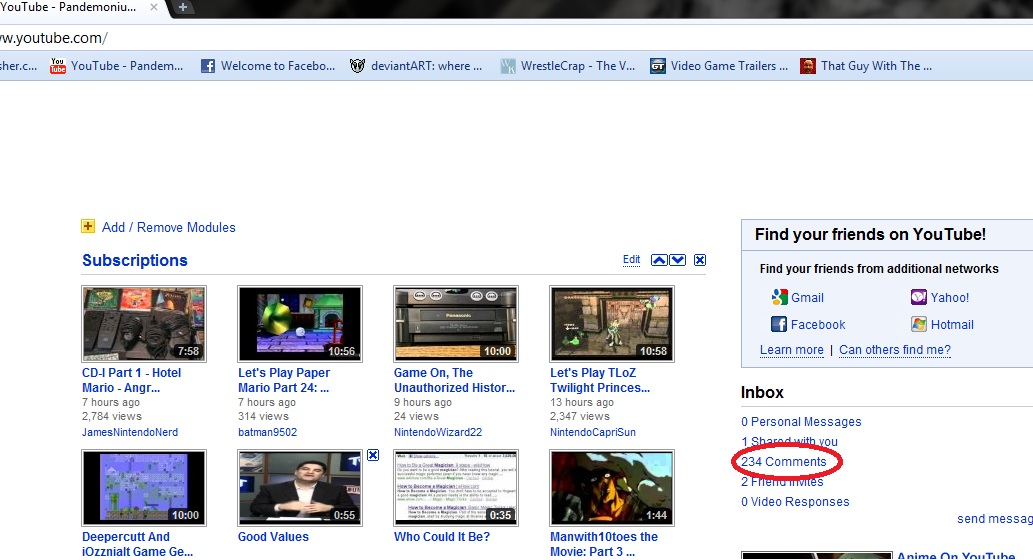Screen dimensions: 1033x560
Task: Visit NintendoWizard22 channel
Action: click(438, 432)
